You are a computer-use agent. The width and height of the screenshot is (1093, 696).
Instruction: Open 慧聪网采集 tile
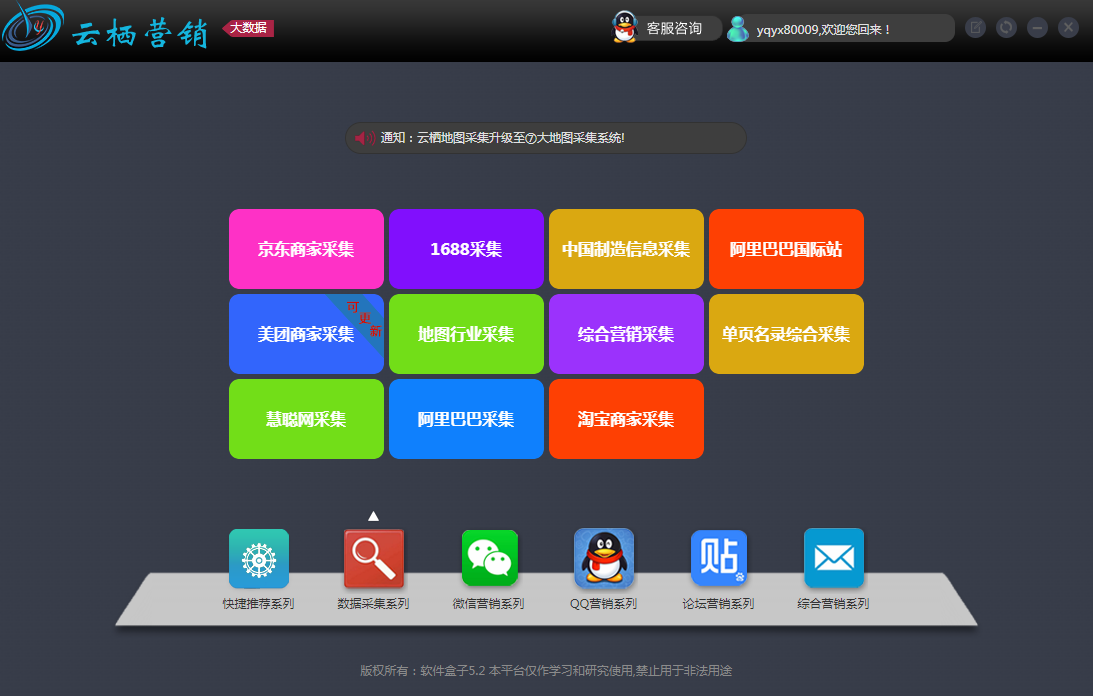[x=306, y=419]
